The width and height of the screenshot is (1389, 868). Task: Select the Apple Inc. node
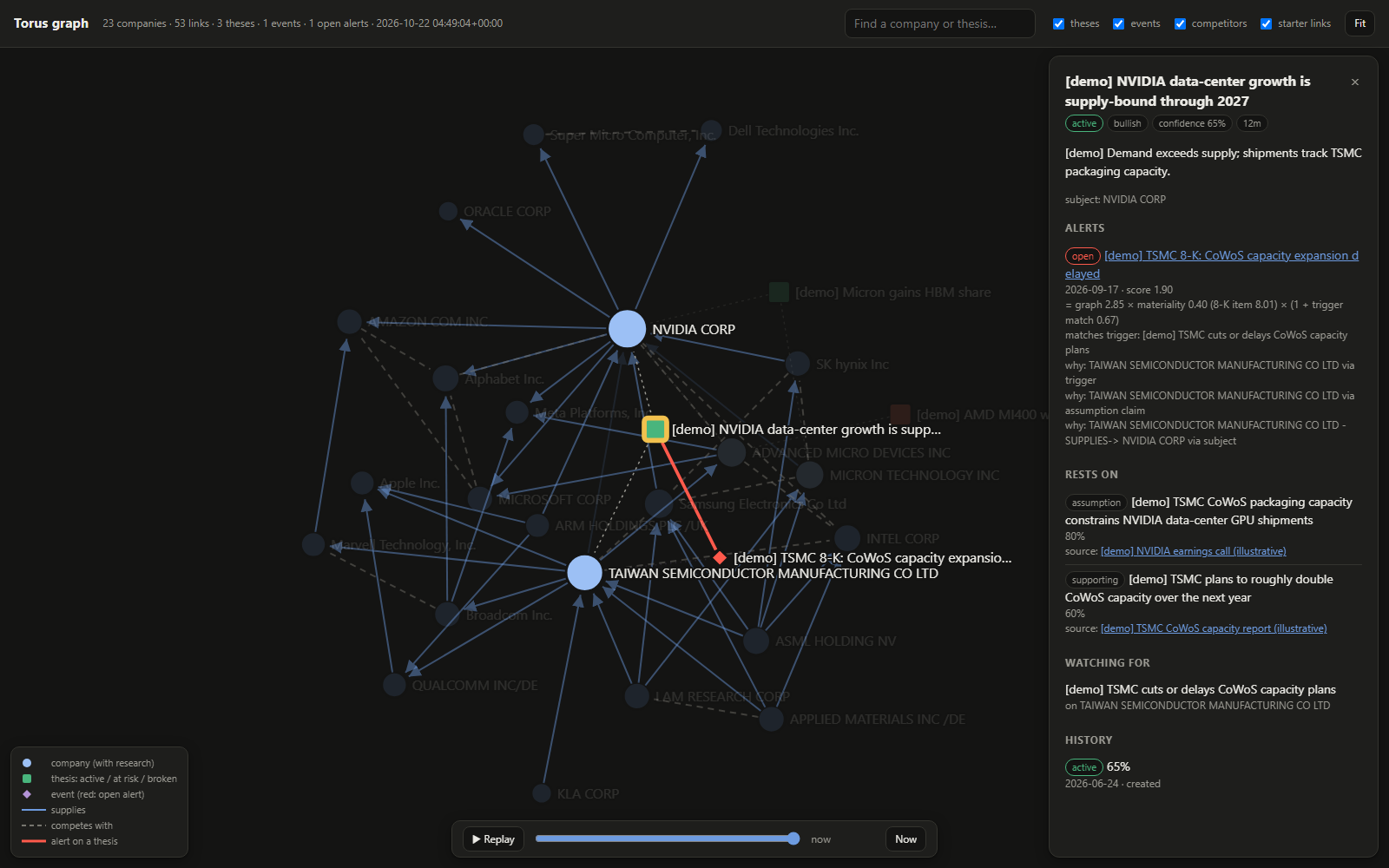coord(362,483)
